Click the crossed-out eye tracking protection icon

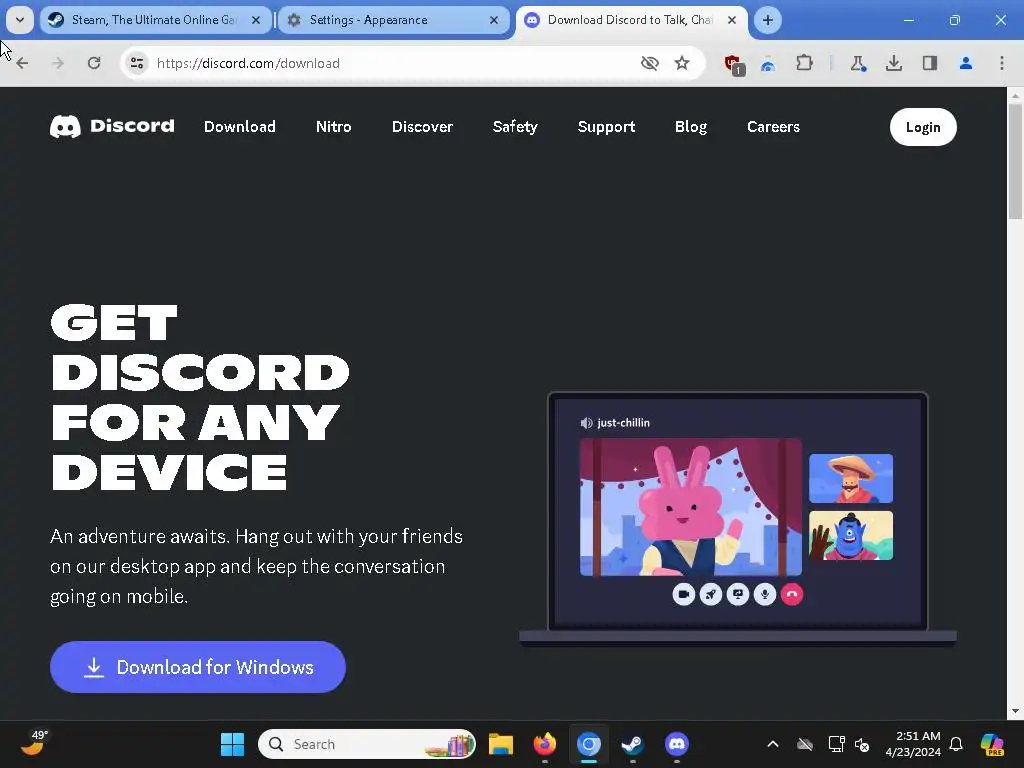[x=650, y=63]
